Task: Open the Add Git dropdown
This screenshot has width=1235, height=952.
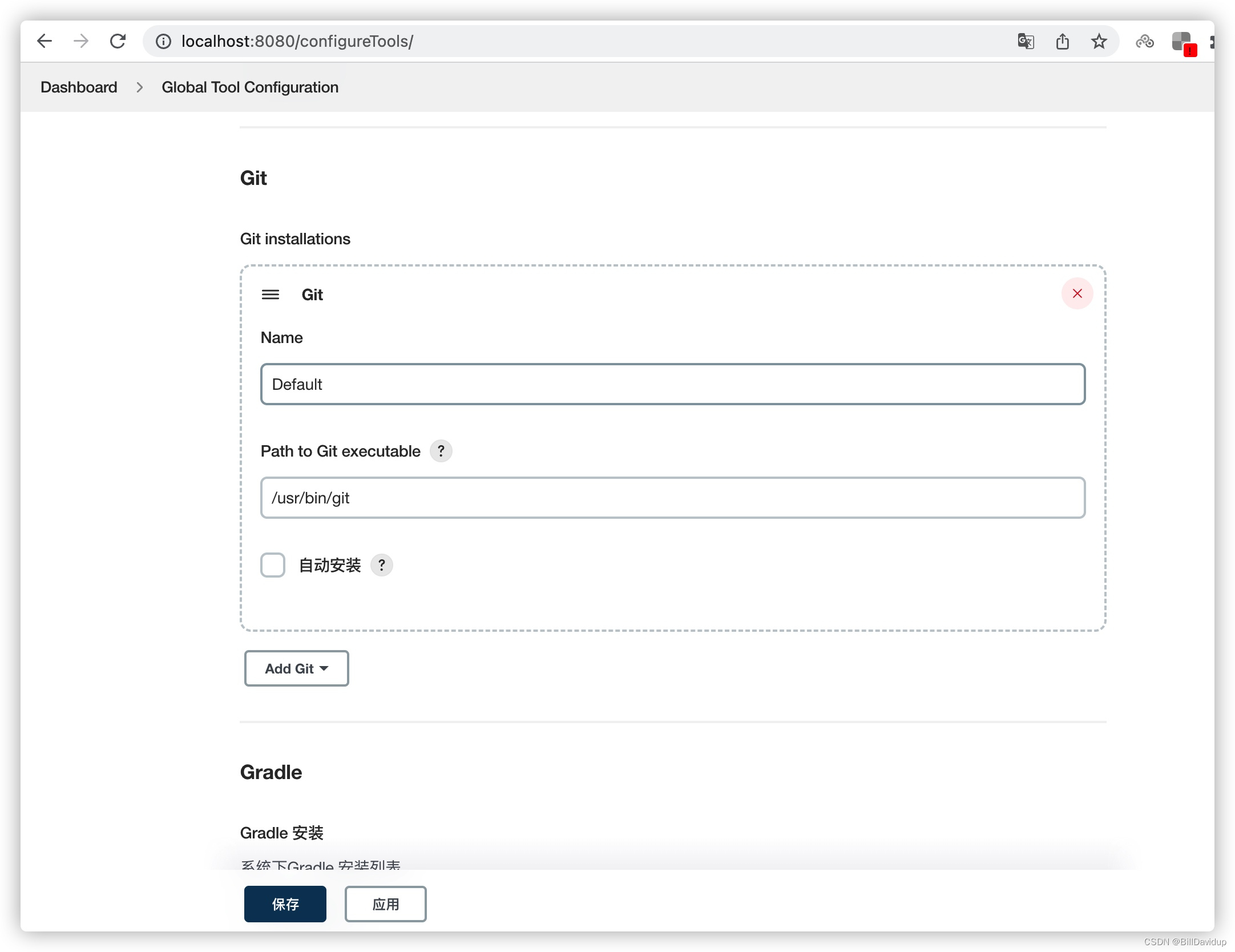Action: pos(296,668)
